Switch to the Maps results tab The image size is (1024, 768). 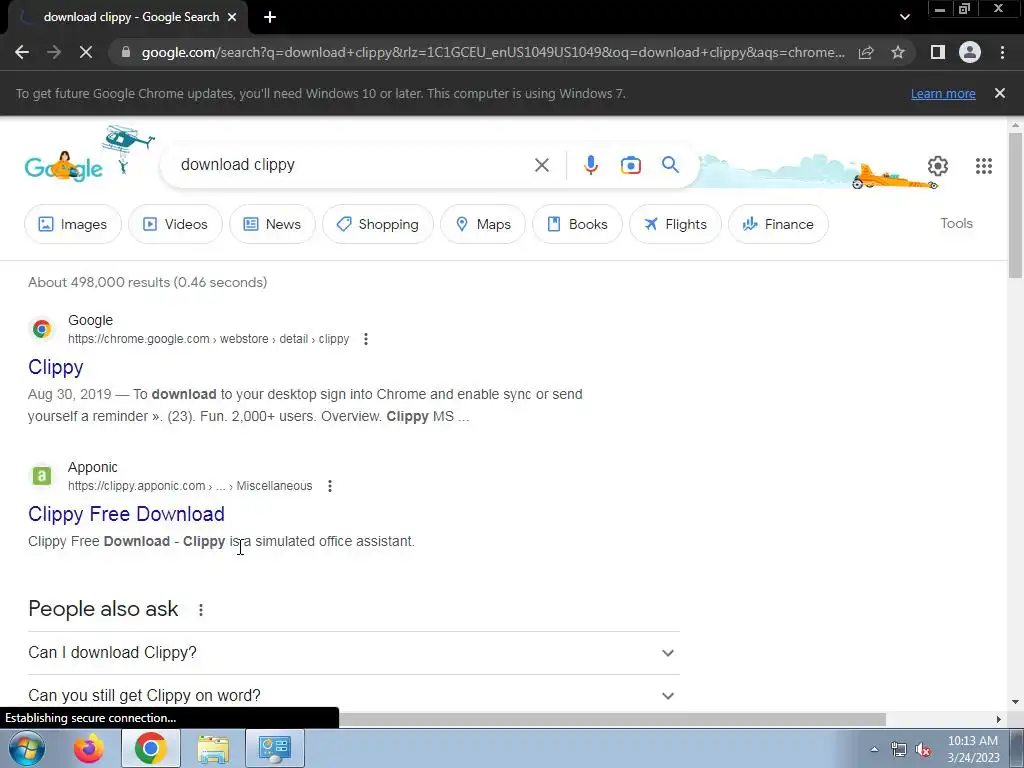click(x=483, y=224)
